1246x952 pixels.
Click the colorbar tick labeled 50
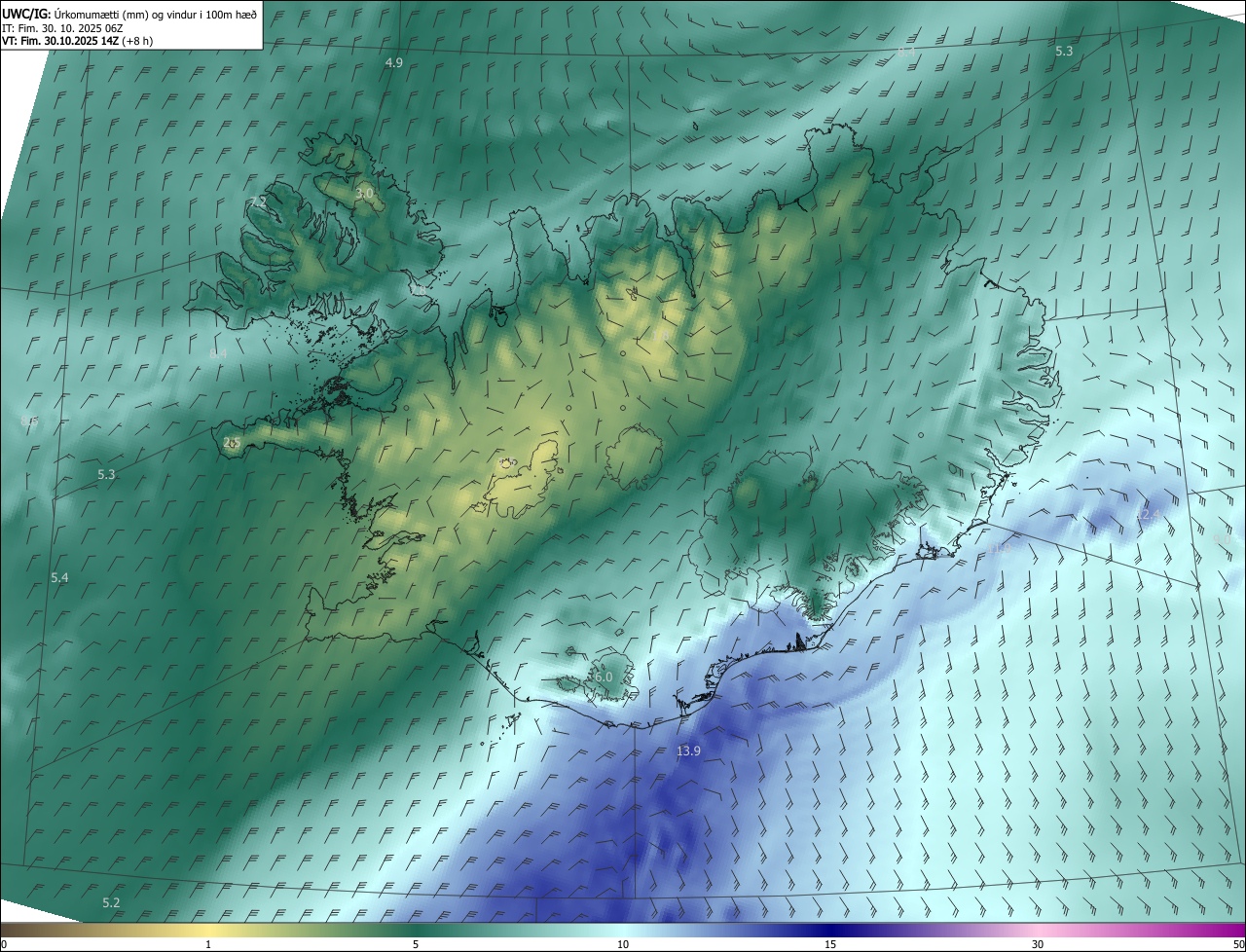[1238, 944]
